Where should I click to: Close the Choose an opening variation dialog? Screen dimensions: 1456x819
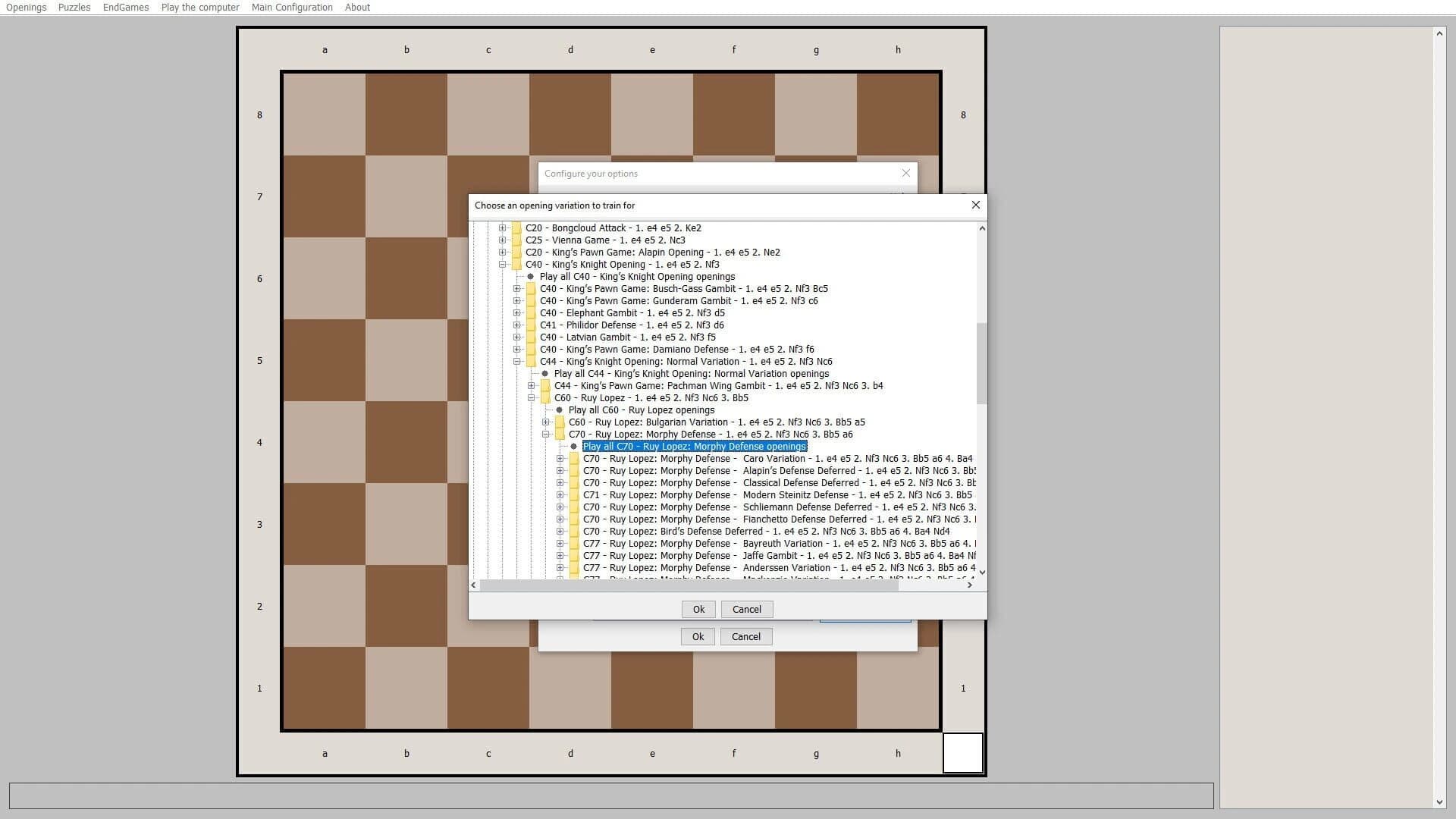[x=975, y=205]
